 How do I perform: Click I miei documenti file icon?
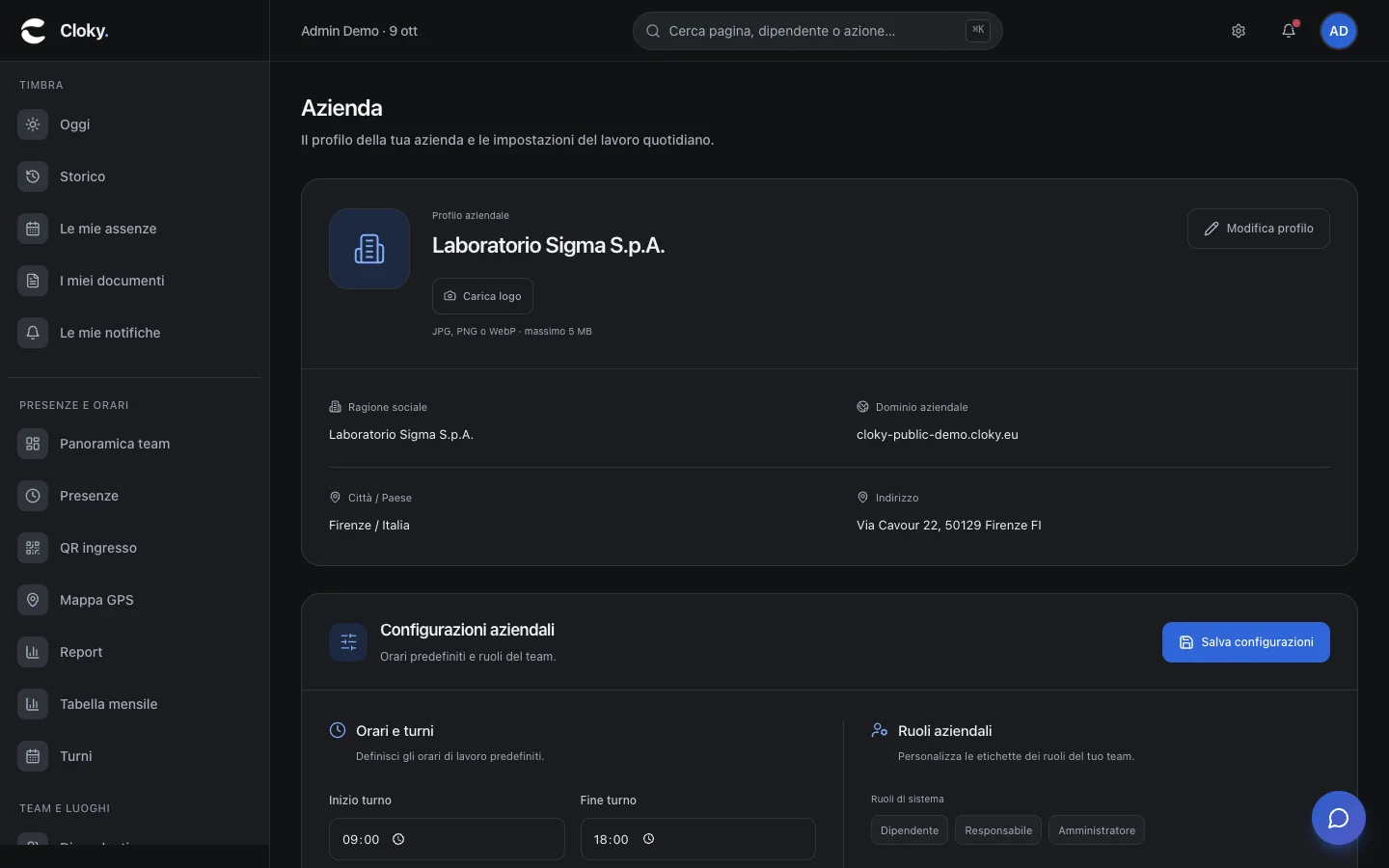33,281
